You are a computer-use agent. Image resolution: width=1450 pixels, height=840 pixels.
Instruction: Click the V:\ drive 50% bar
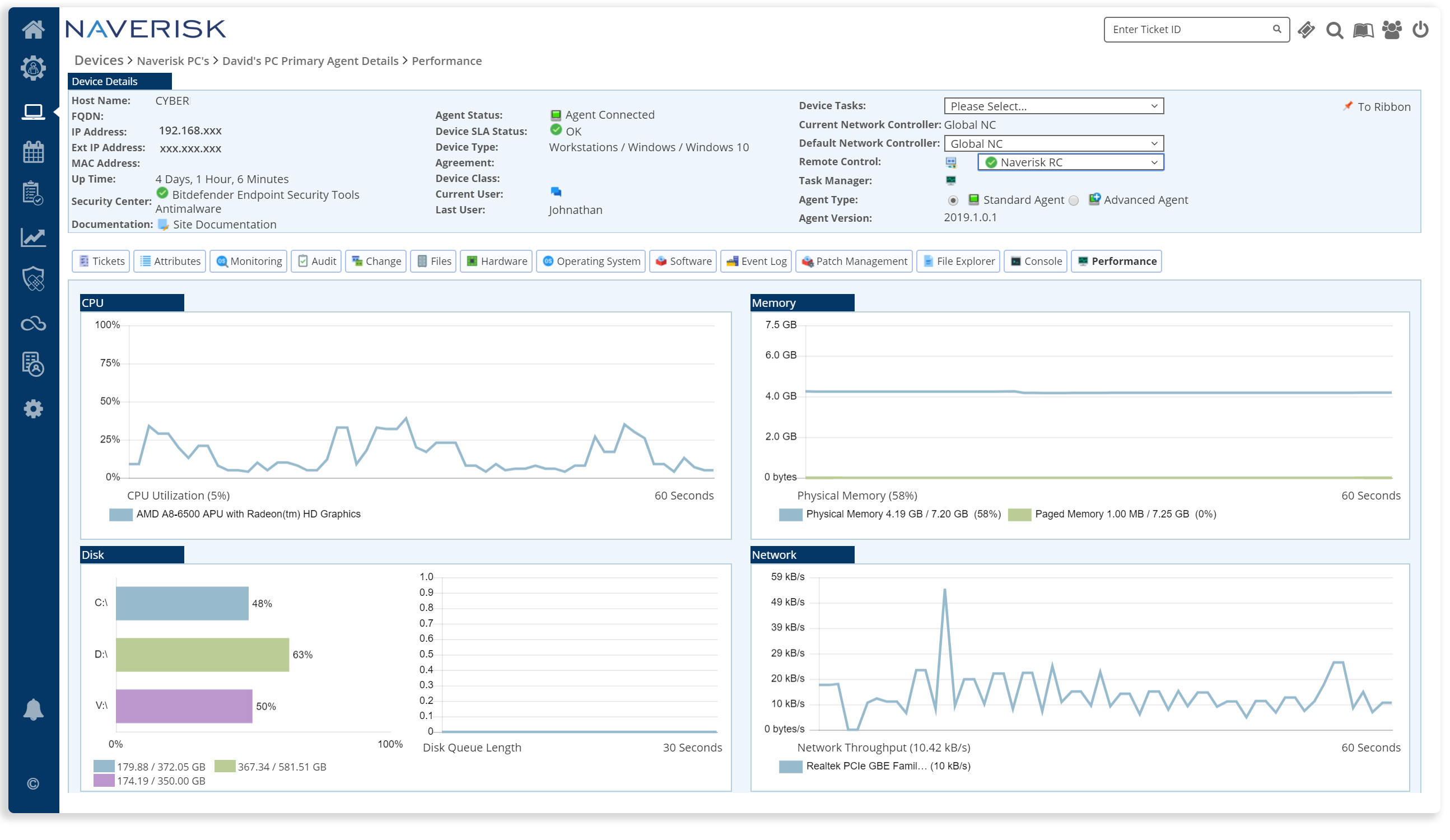[184, 706]
